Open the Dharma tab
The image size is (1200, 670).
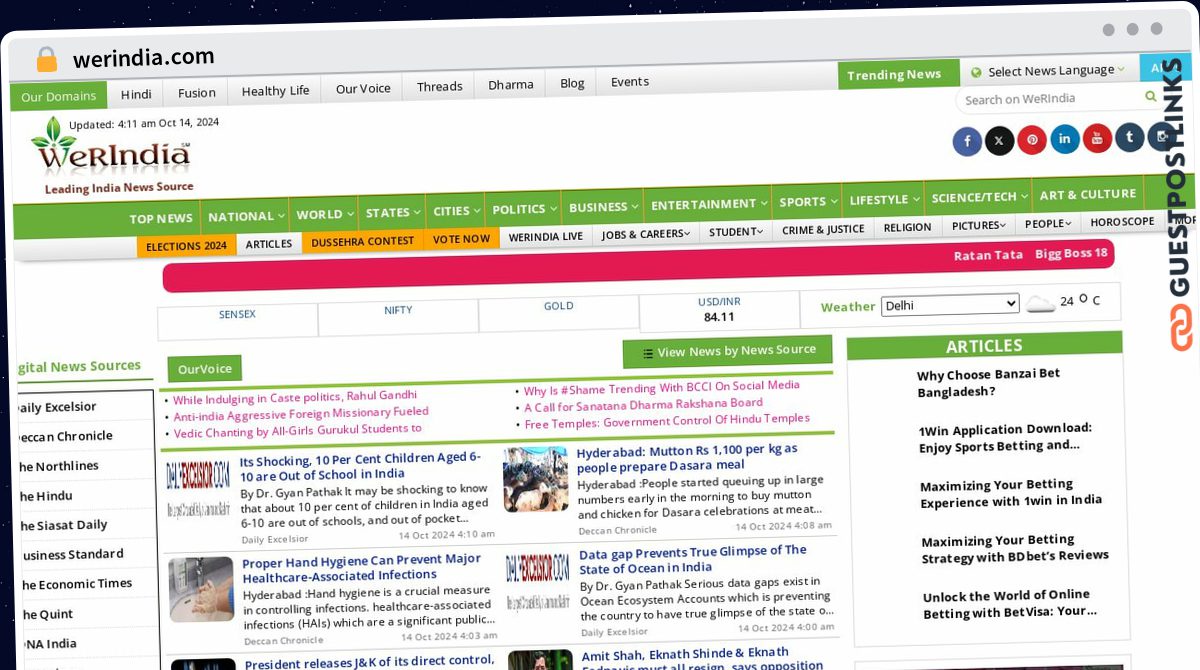tap(510, 84)
